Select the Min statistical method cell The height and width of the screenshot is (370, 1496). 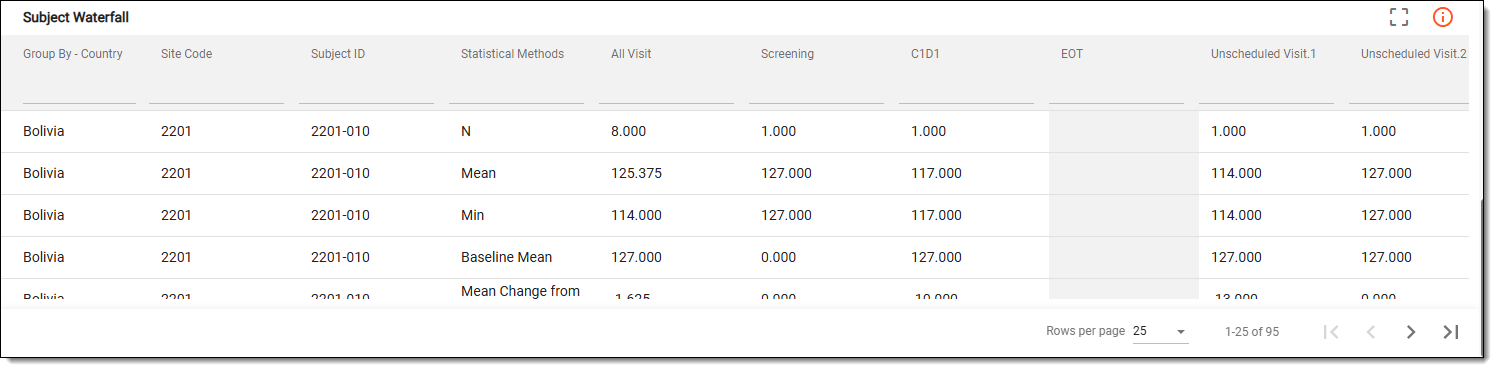(x=474, y=215)
